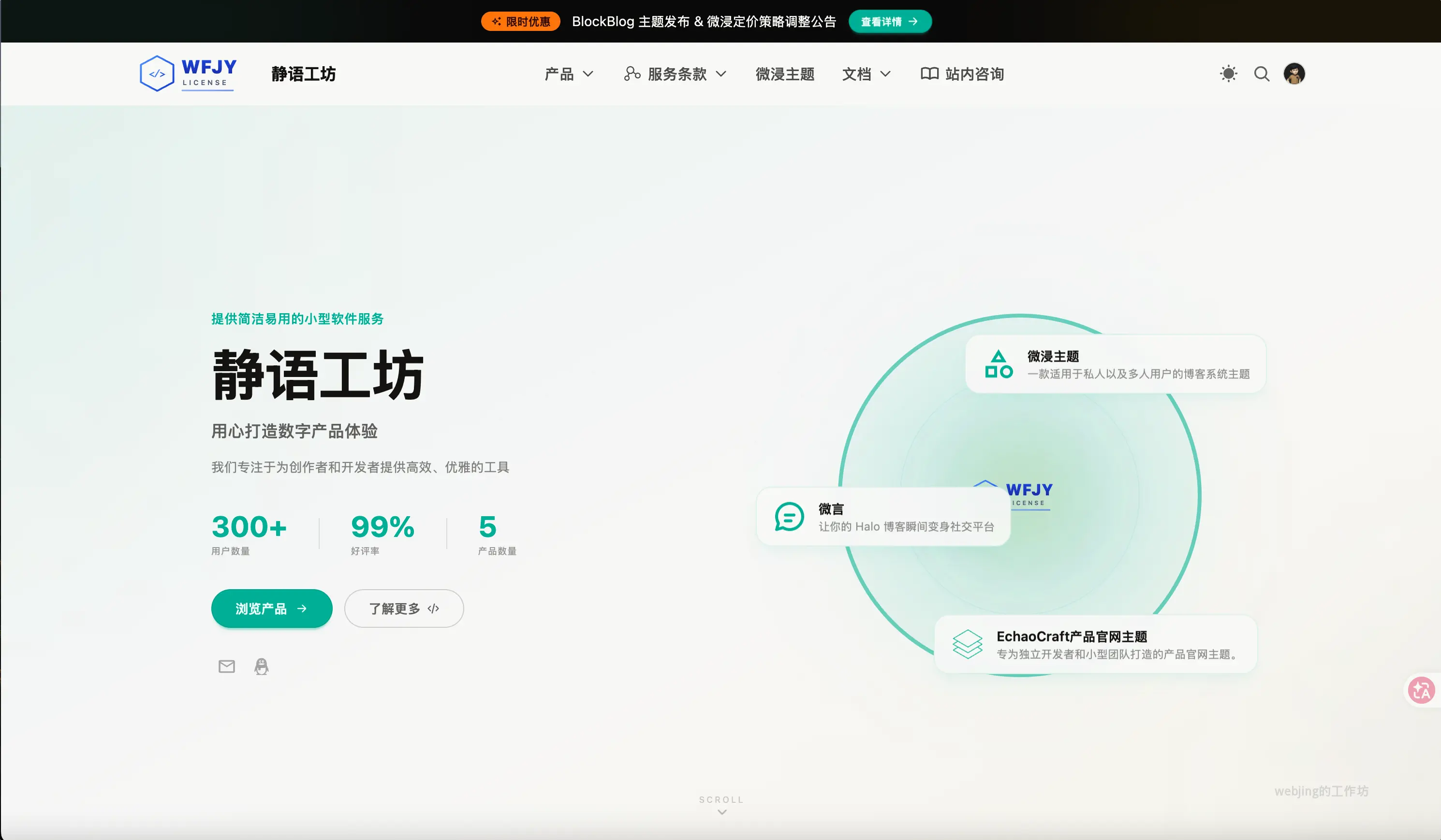
Task: Click the mail envelope contact icon
Action: (226, 666)
